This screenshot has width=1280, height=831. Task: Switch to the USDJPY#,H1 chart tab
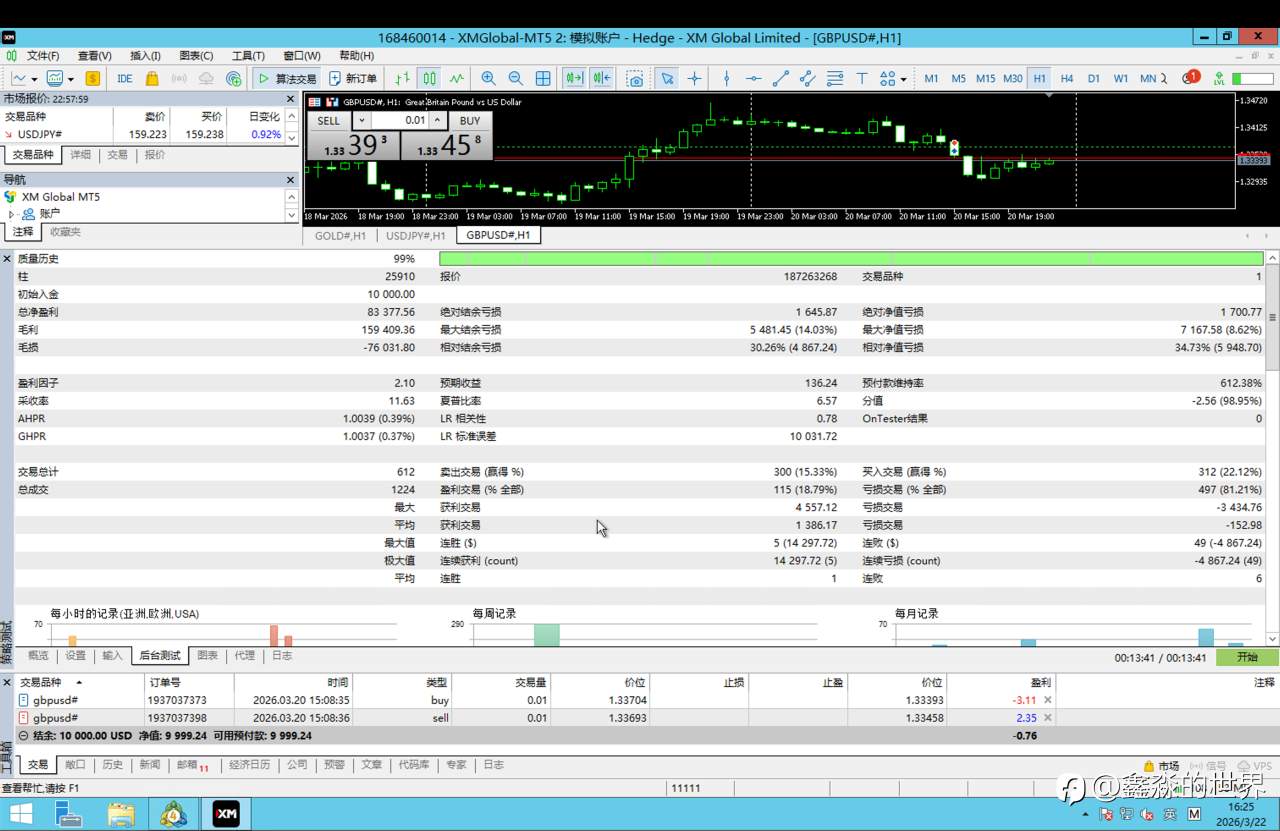415,235
